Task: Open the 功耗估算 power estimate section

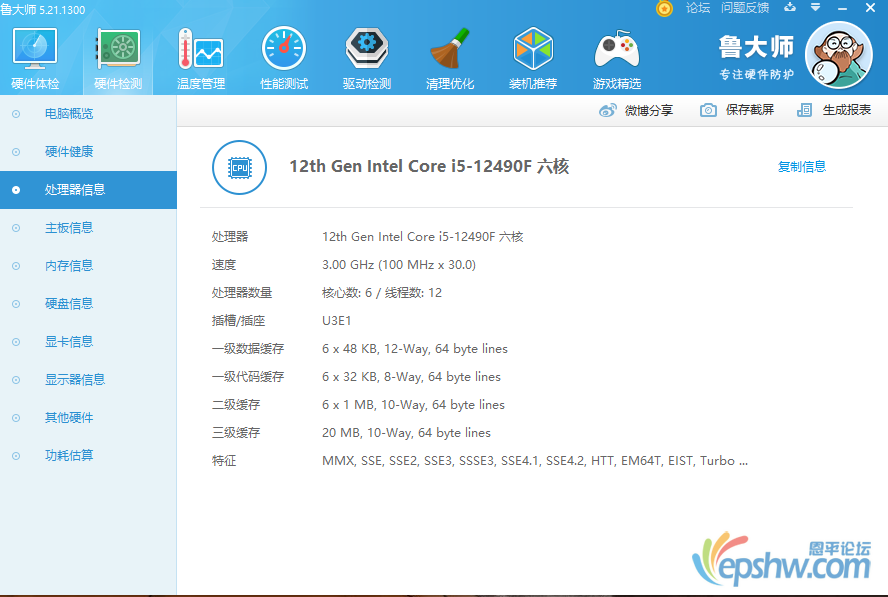Action: click(x=88, y=455)
